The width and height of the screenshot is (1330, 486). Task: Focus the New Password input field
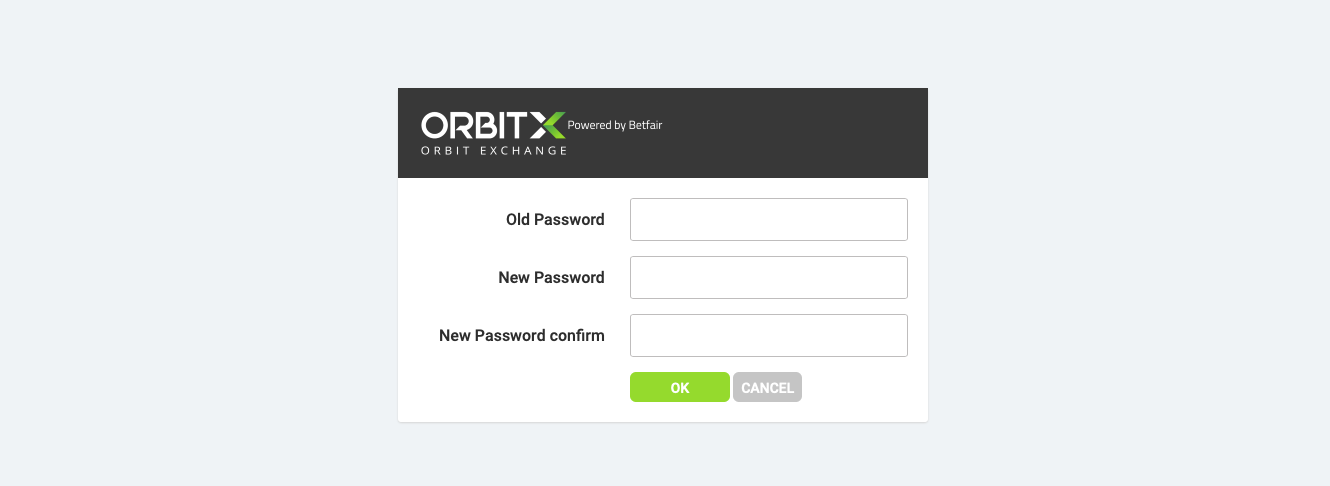point(768,277)
